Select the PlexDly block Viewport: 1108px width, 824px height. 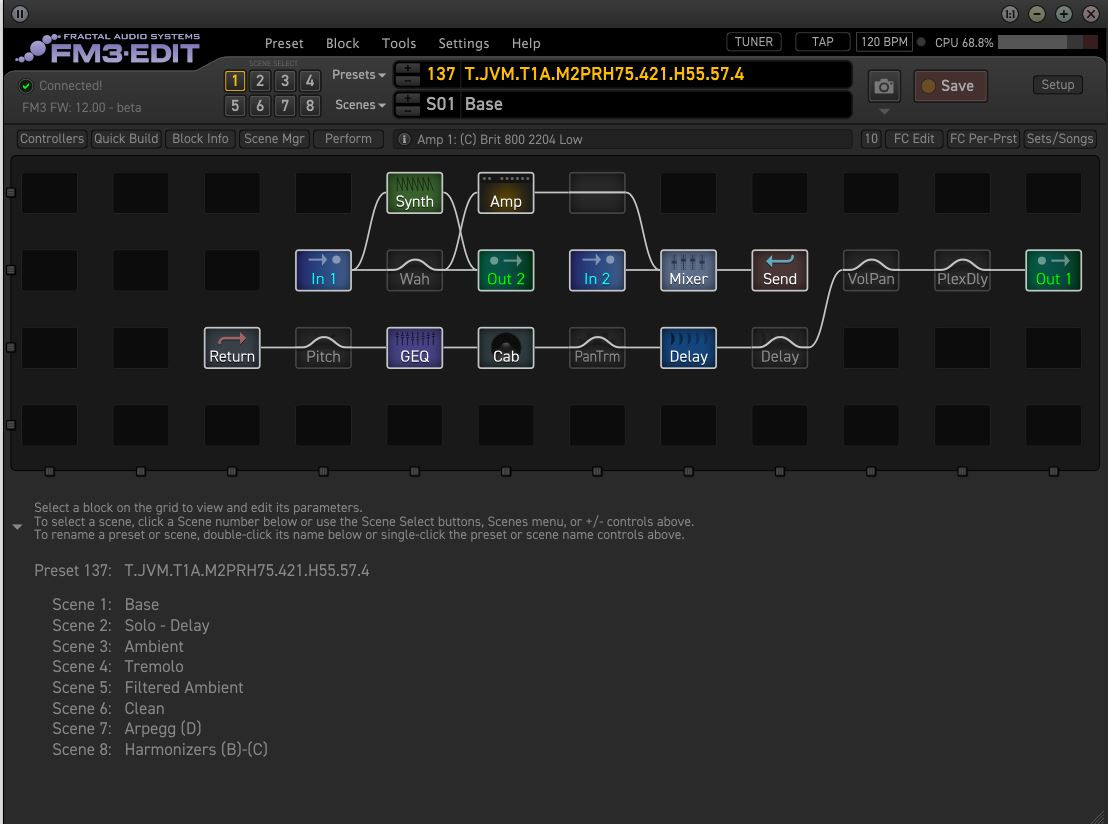coord(962,270)
